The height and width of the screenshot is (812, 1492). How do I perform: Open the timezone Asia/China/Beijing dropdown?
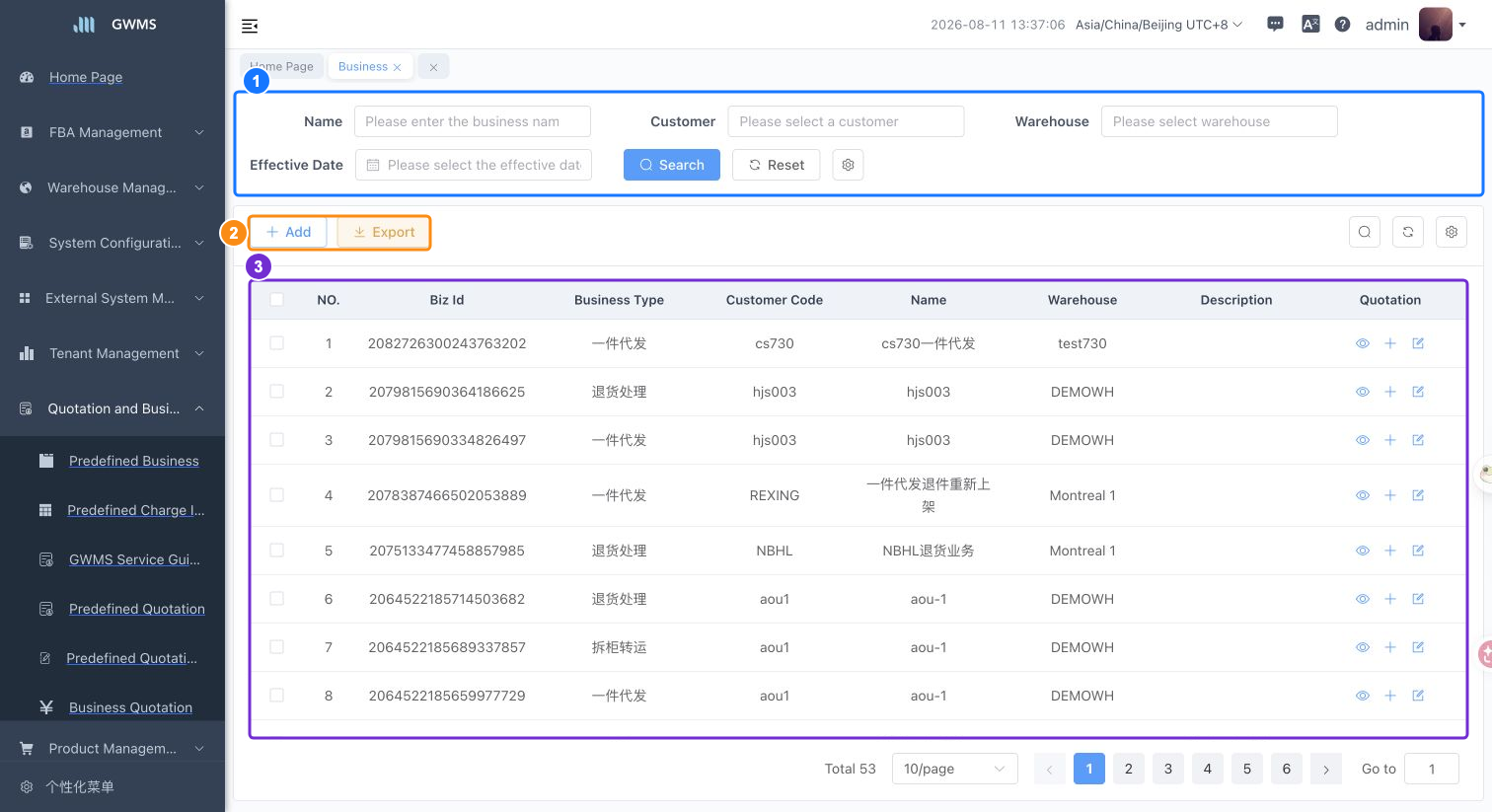1158,25
